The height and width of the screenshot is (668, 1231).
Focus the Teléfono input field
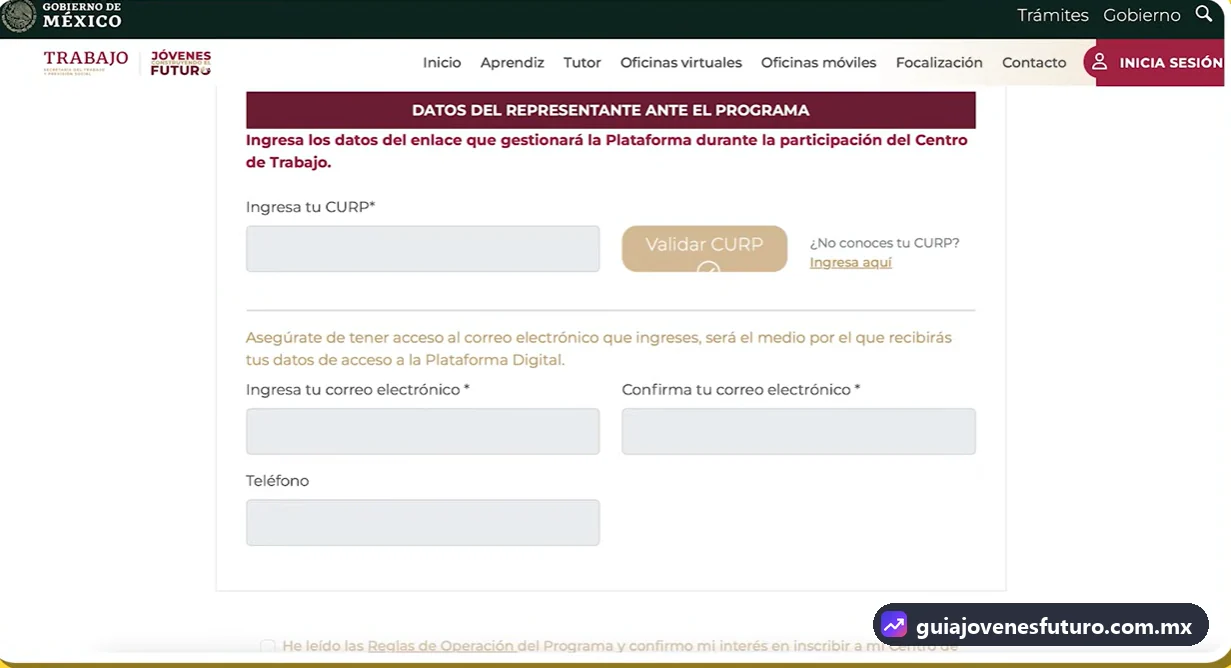423,522
